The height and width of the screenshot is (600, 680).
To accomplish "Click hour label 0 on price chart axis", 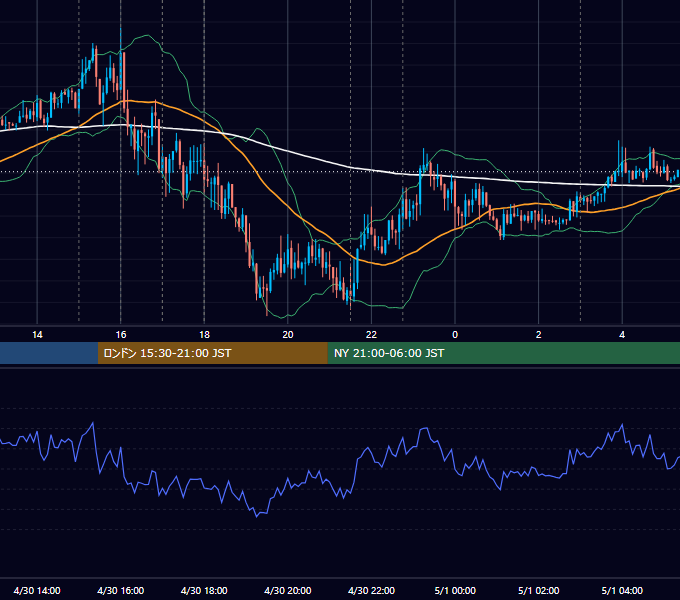I will click(455, 335).
